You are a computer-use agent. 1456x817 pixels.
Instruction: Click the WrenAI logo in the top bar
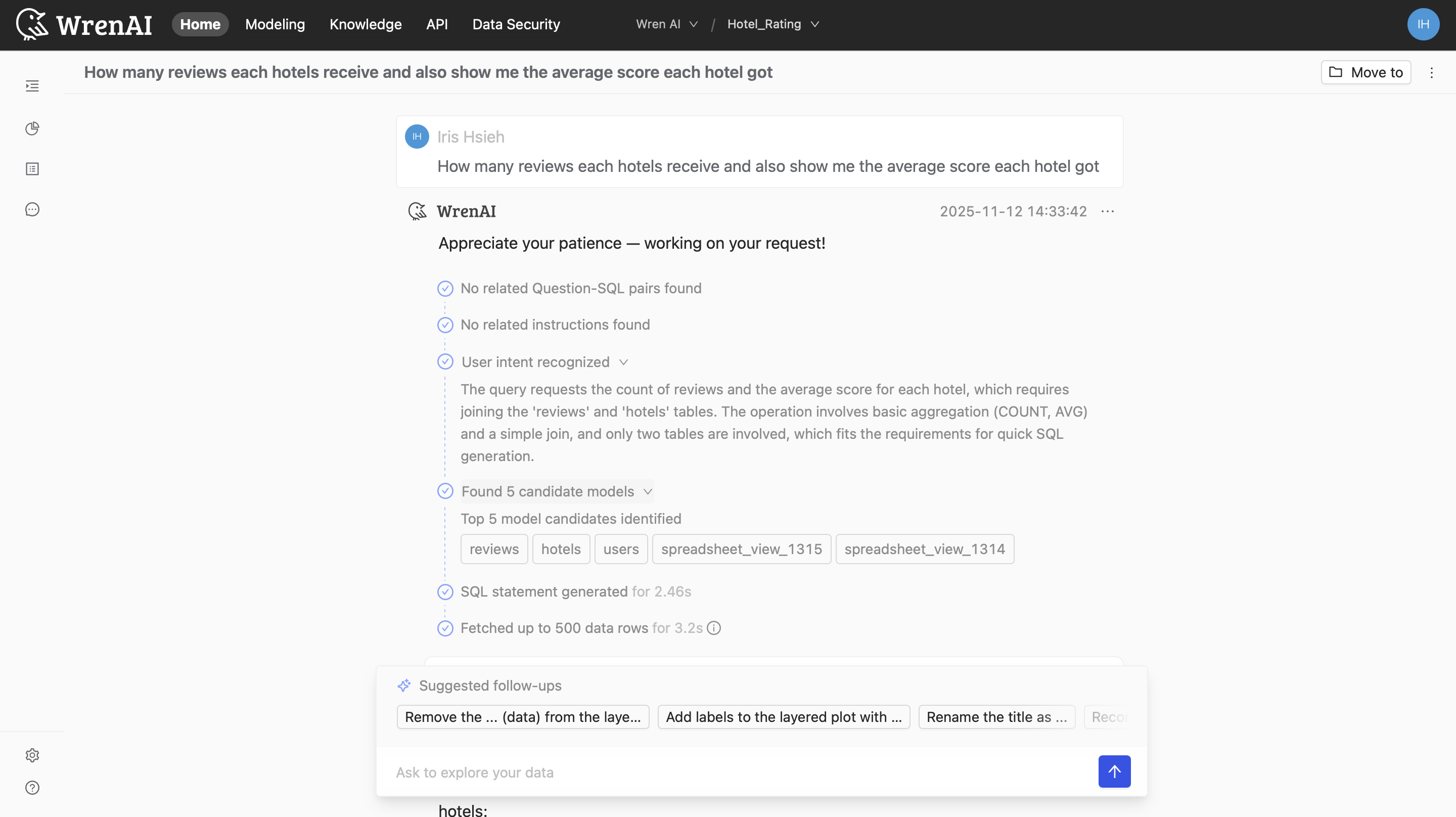(83, 24)
